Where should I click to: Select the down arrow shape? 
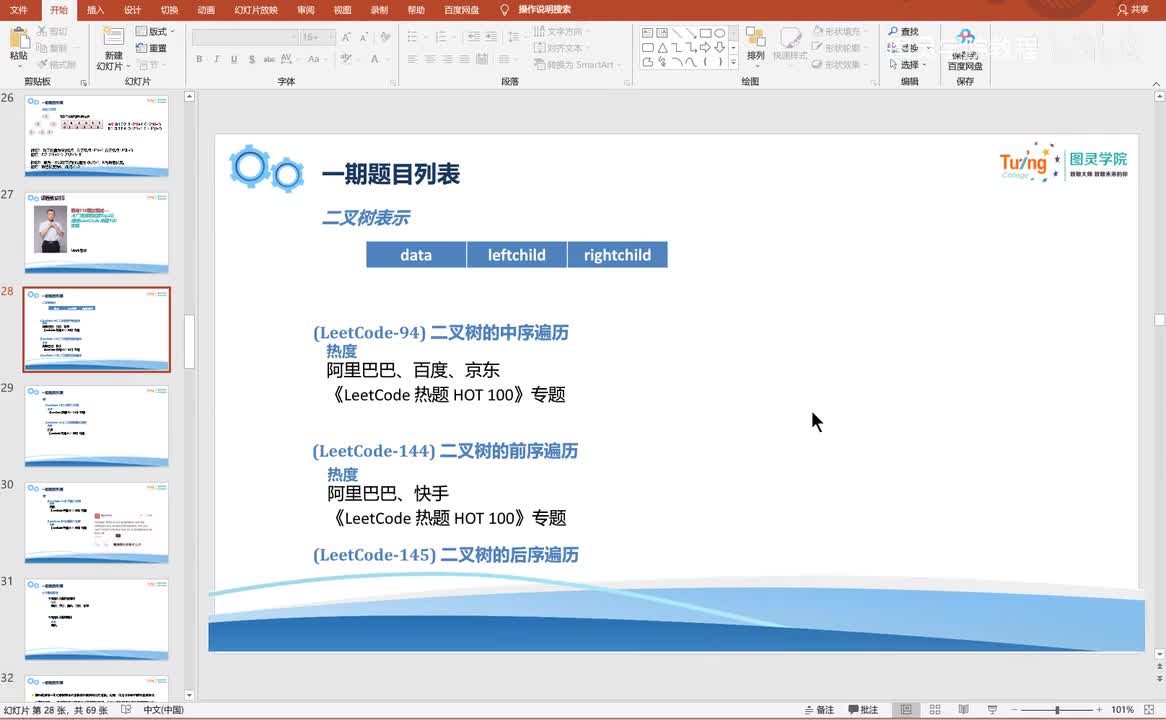(720, 48)
